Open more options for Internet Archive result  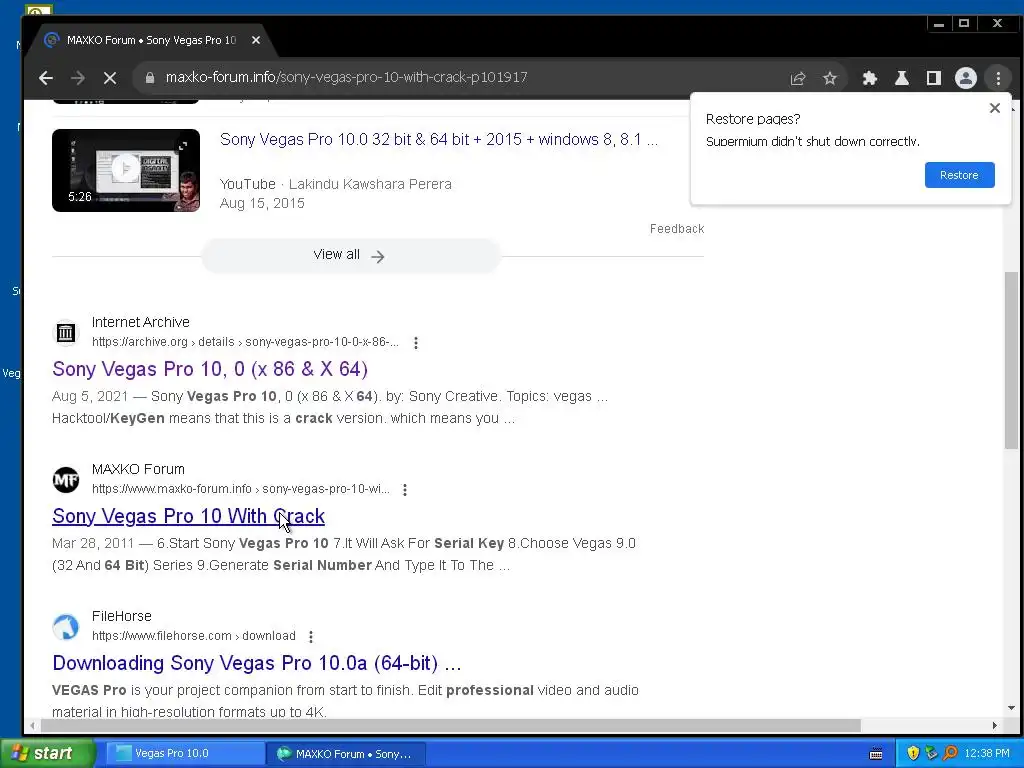coord(416,343)
